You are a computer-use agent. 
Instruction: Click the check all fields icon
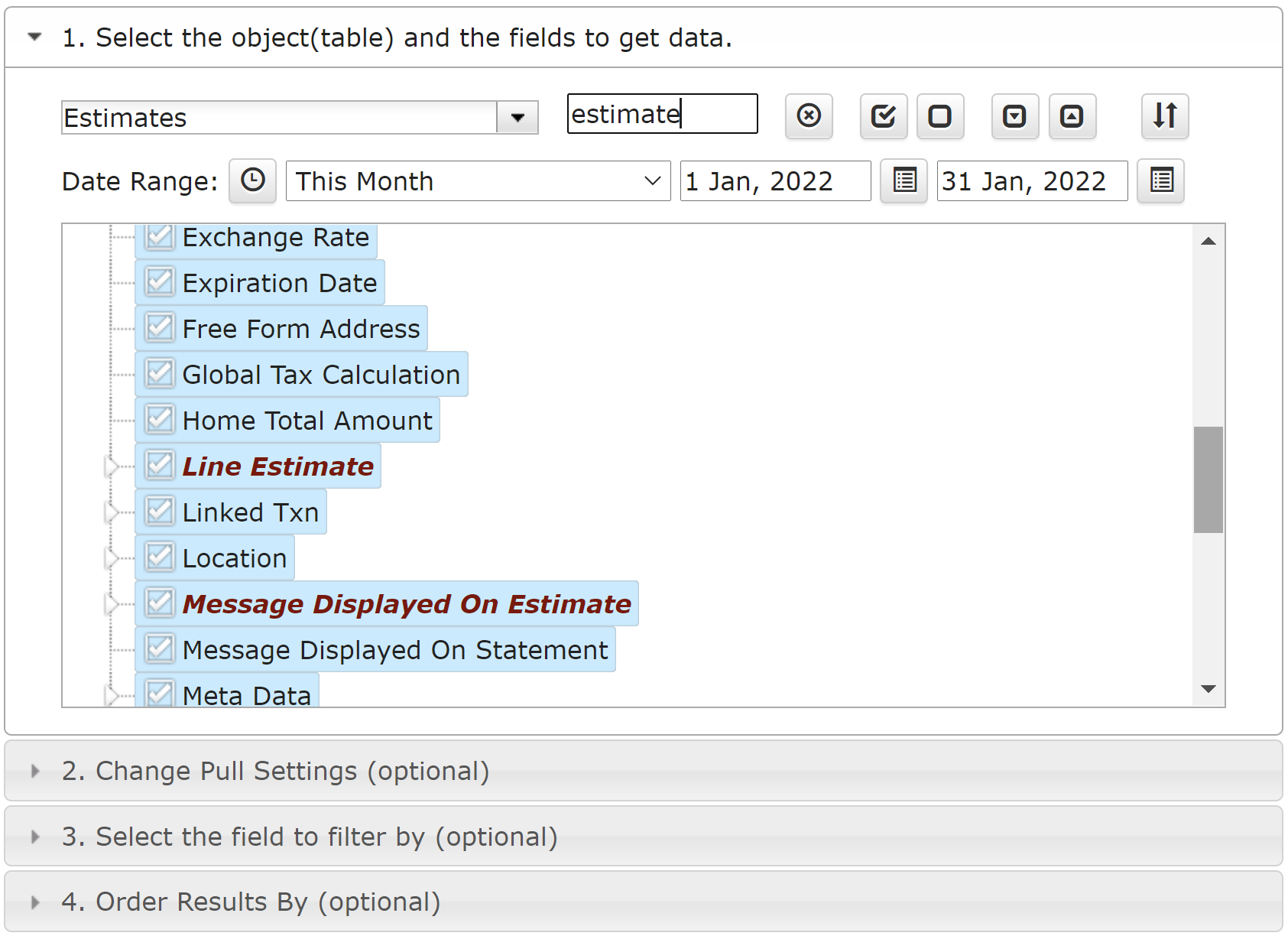pos(884,116)
